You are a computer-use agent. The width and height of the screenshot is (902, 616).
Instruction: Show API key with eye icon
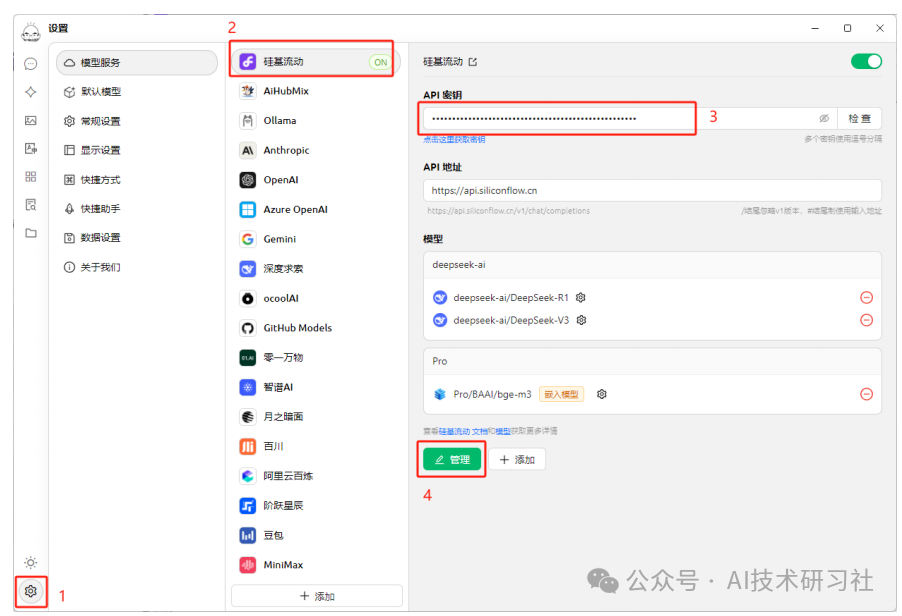click(824, 118)
